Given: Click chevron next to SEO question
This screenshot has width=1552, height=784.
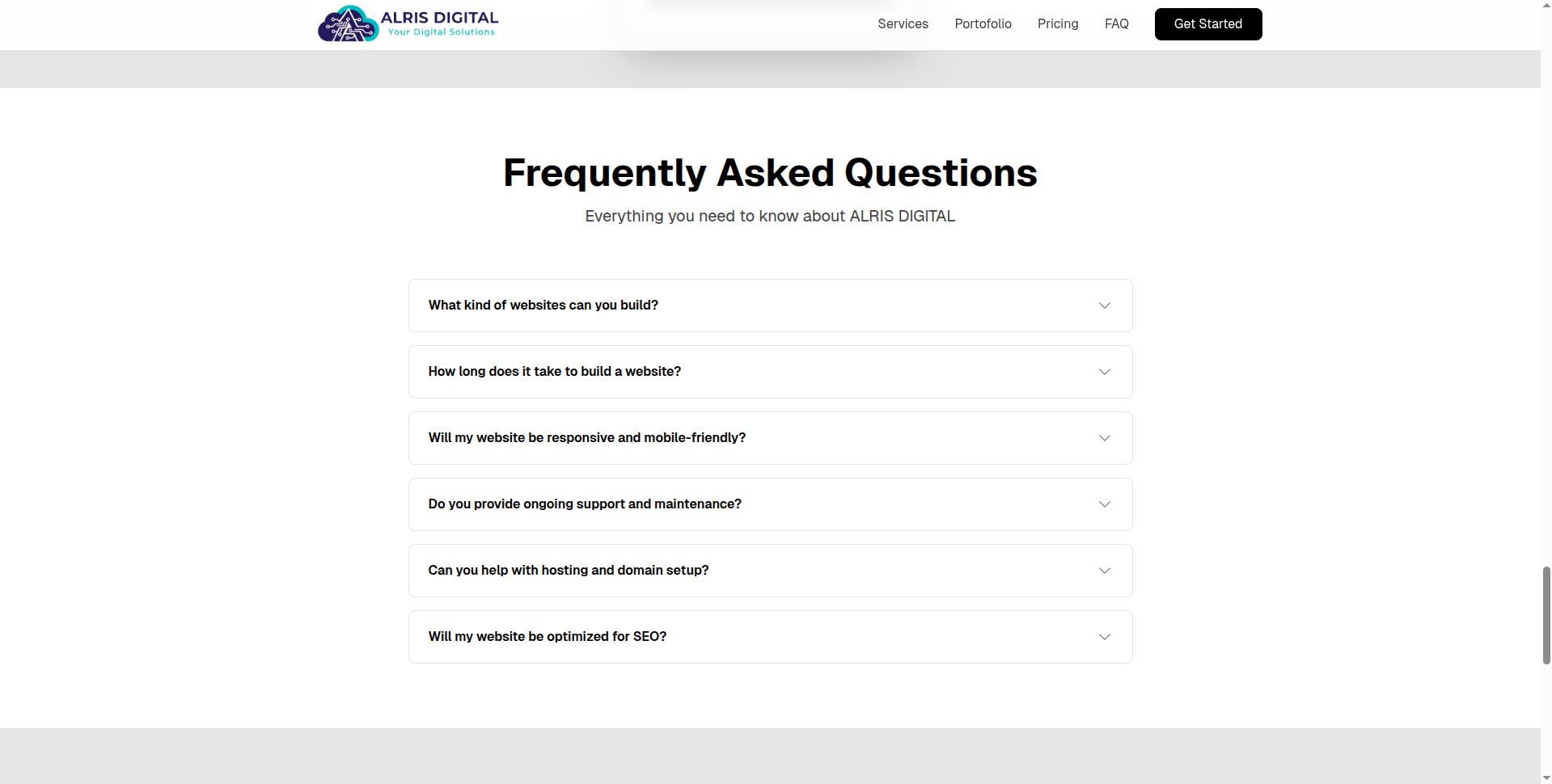Looking at the screenshot, I should 1104,637.
